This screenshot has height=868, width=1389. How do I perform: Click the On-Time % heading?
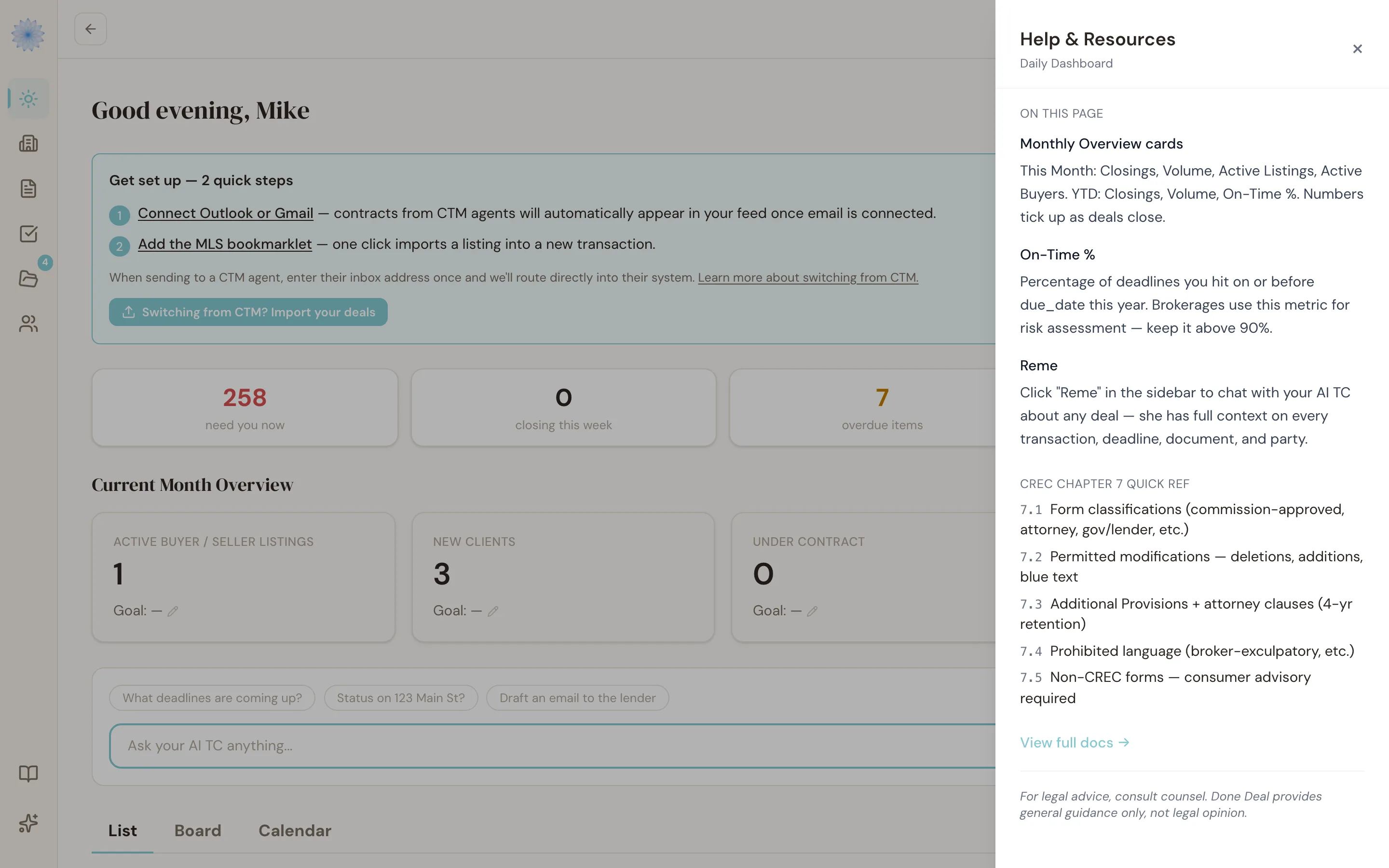(1057, 254)
